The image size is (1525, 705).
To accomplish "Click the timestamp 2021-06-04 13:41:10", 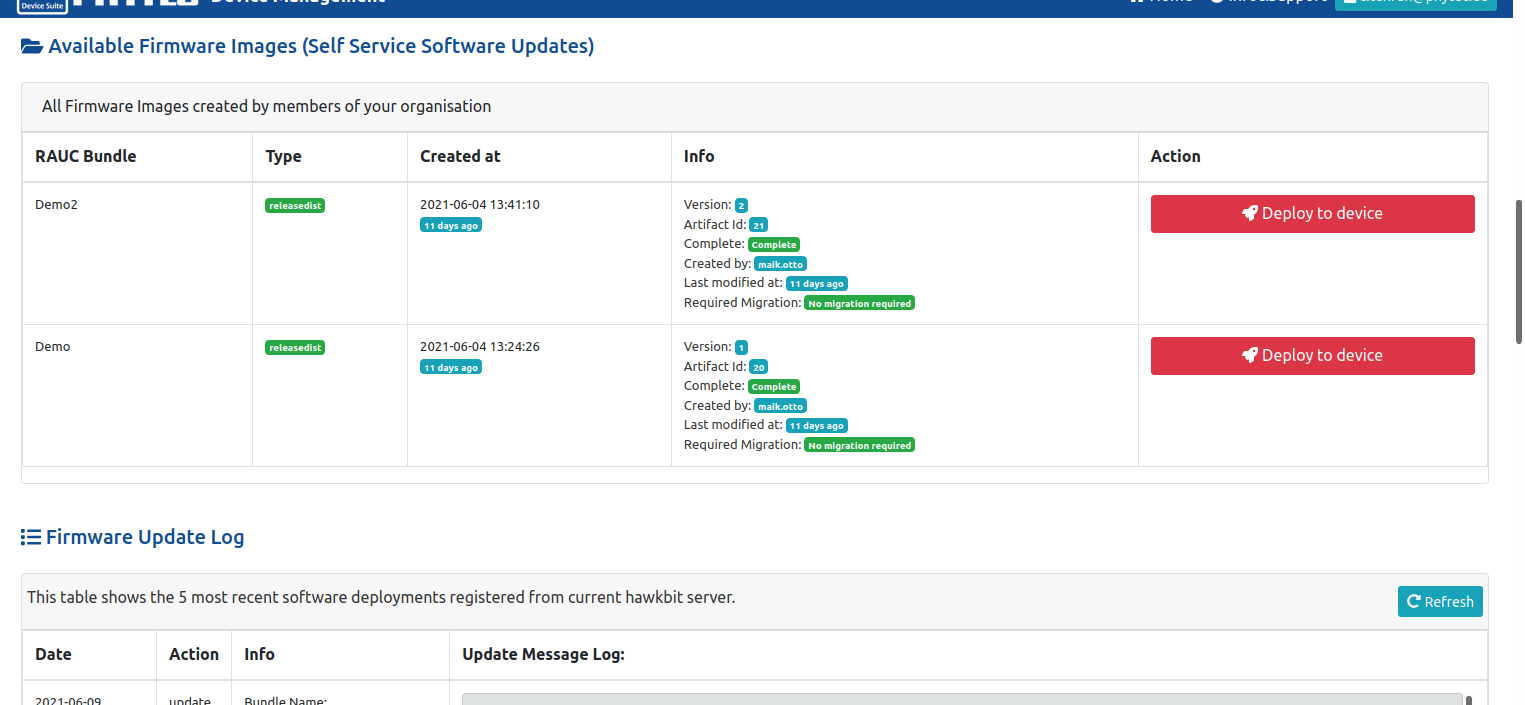I will point(480,205).
